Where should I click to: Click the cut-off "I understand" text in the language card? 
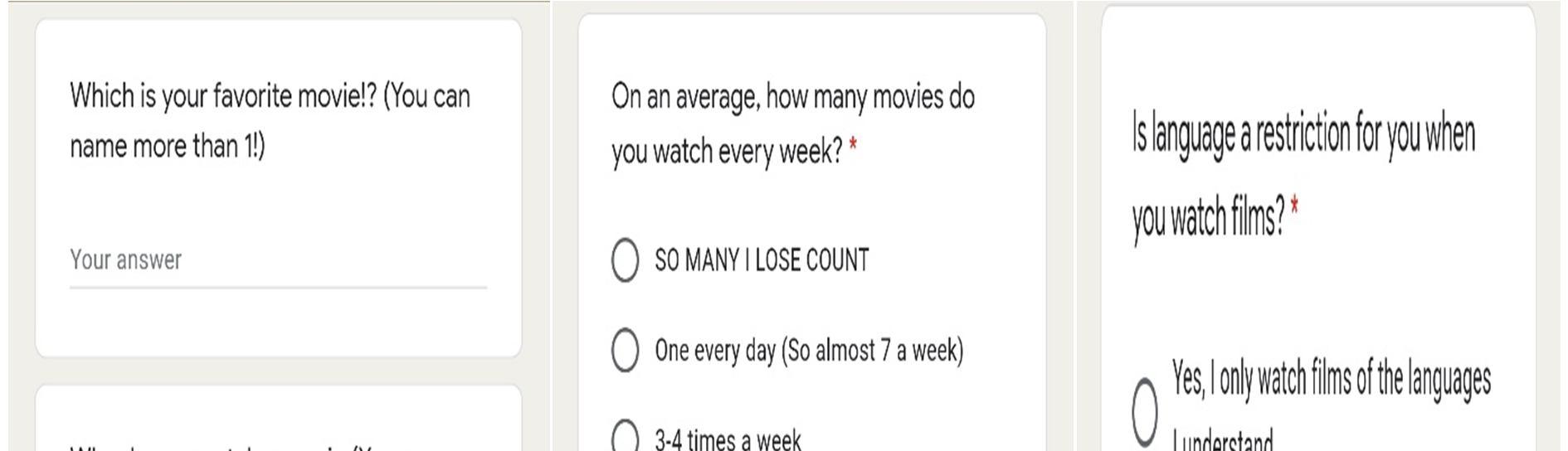tap(1222, 440)
